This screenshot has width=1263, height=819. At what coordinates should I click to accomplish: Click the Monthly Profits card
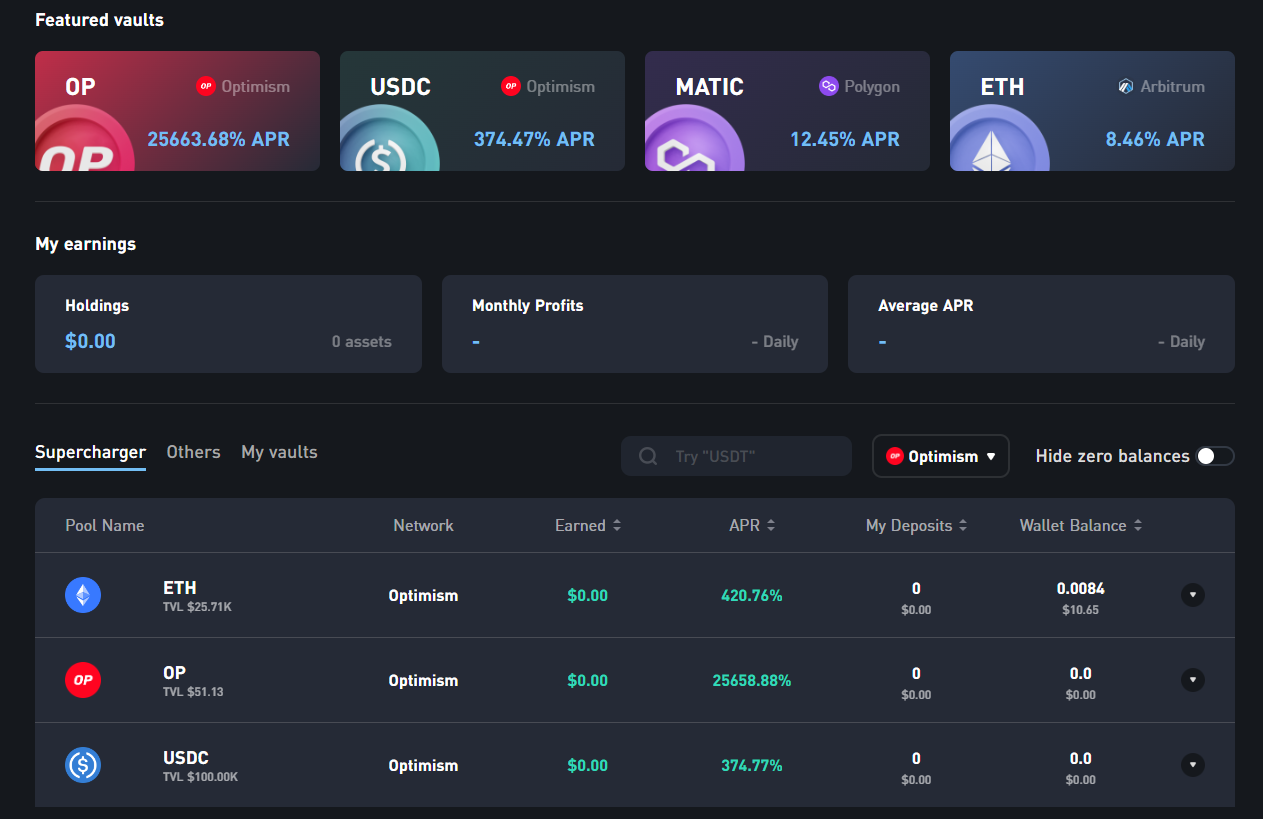coord(635,324)
